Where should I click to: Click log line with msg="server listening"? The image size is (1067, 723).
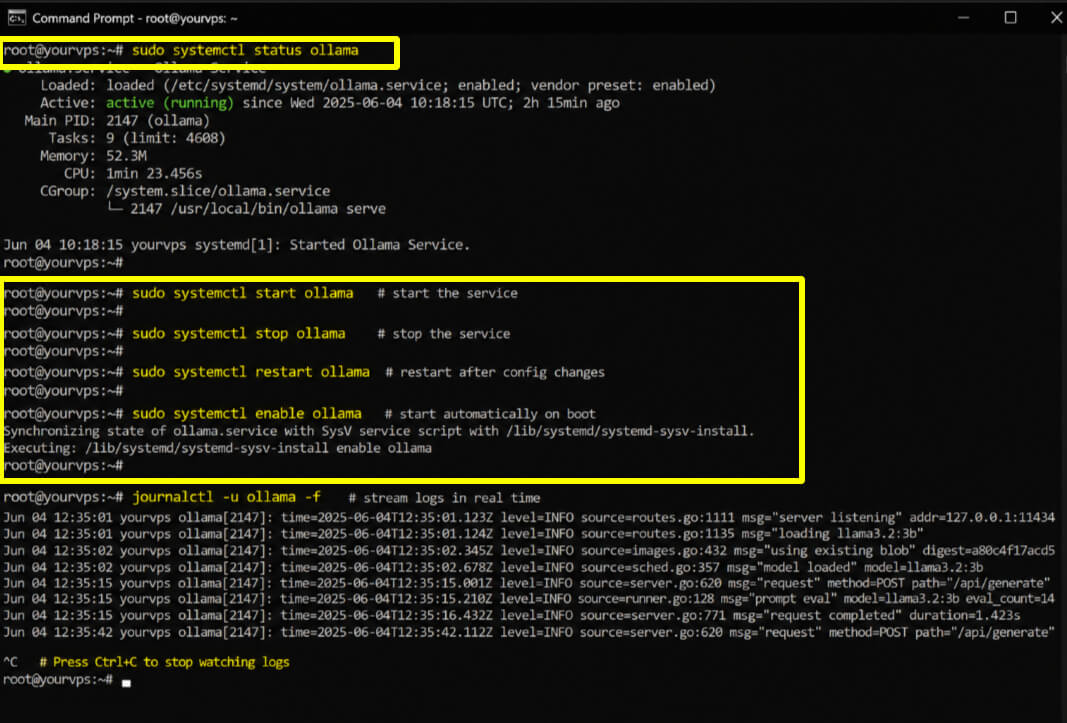pyautogui.click(x=529, y=517)
